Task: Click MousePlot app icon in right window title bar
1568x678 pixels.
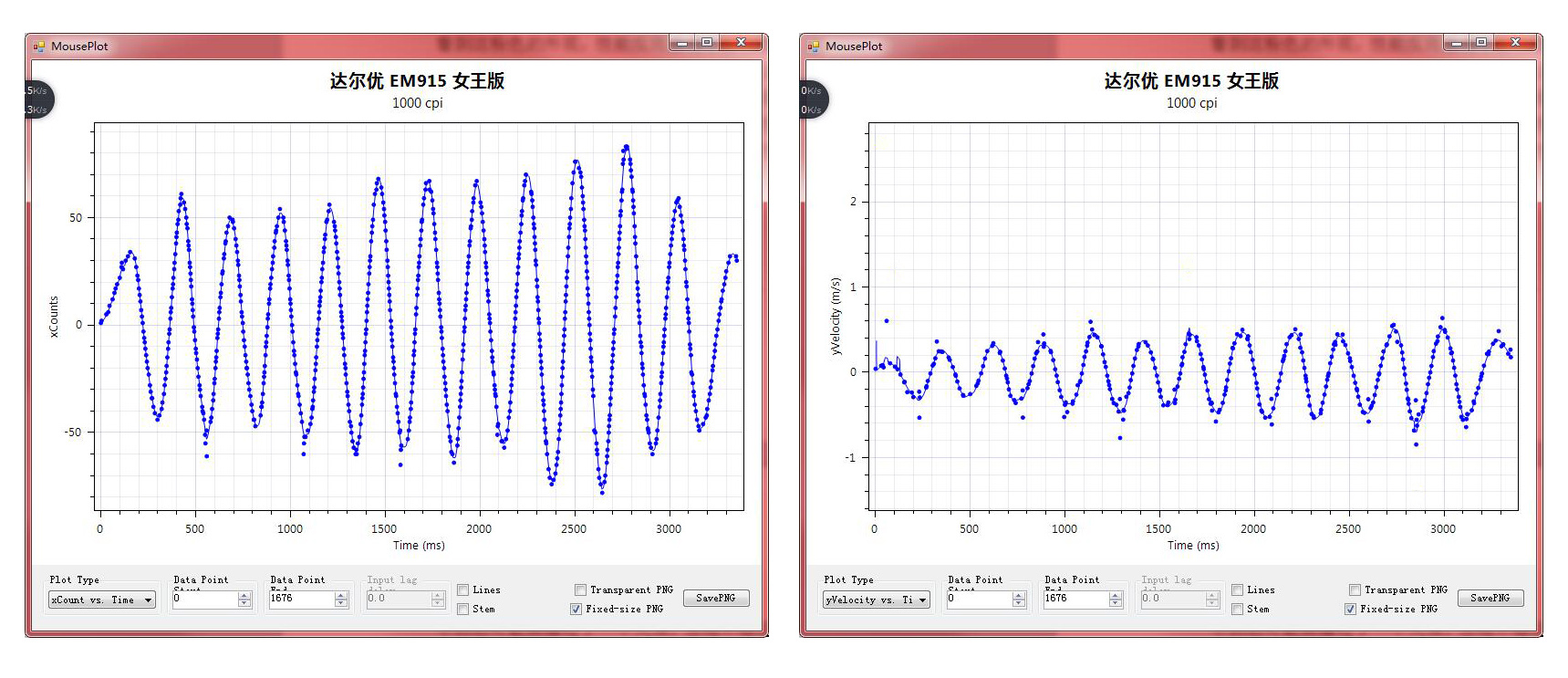Action: click(814, 46)
